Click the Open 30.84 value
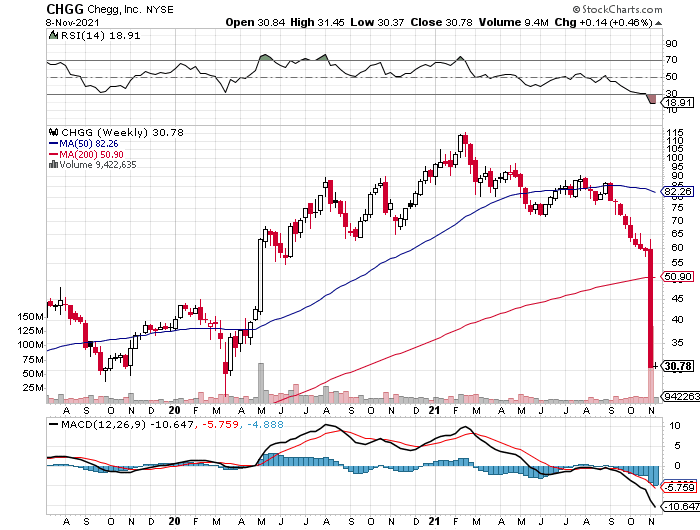This screenshot has width=700, height=530. click(255, 22)
